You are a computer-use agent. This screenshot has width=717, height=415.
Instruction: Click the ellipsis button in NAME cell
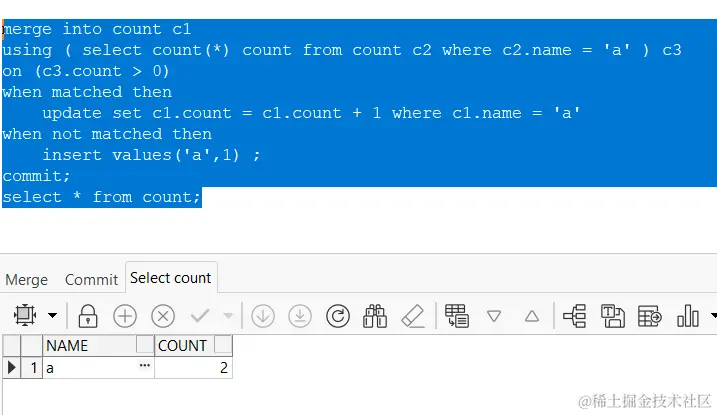point(145,365)
